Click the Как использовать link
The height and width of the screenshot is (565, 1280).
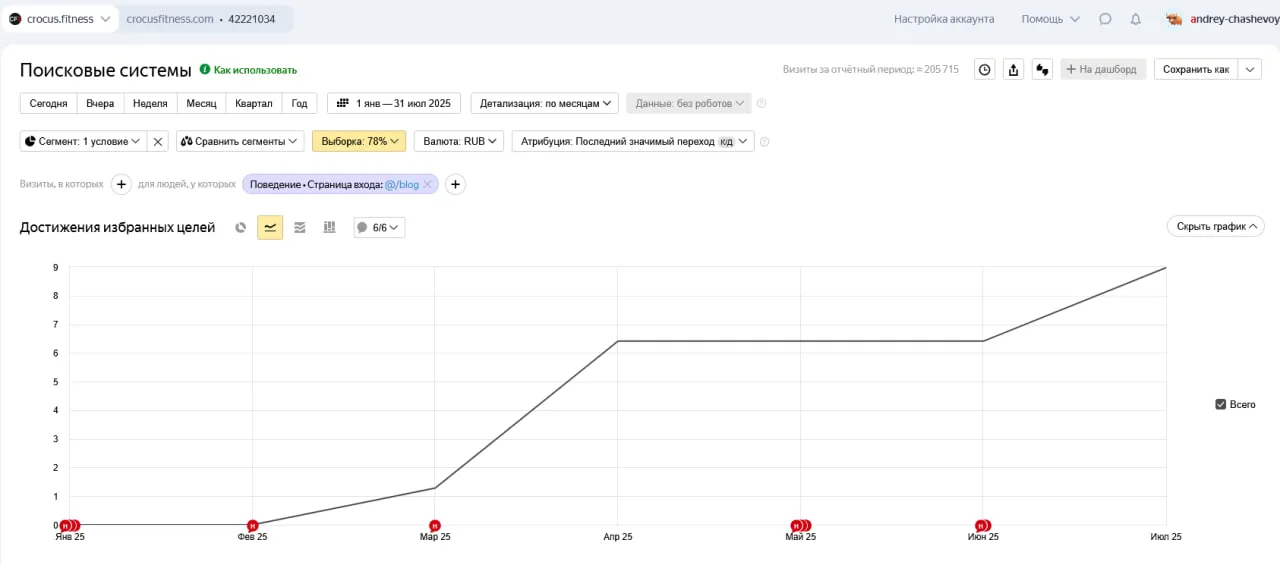[x=255, y=70]
